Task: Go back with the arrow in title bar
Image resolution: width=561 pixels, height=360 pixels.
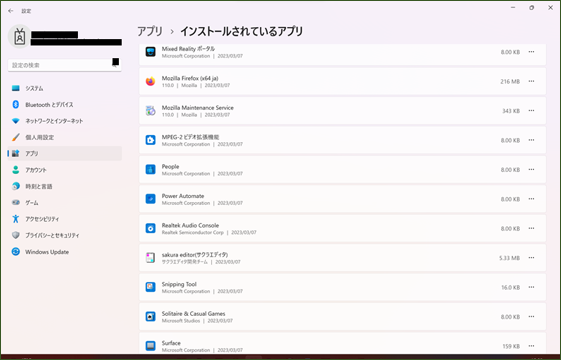Action: coord(11,11)
